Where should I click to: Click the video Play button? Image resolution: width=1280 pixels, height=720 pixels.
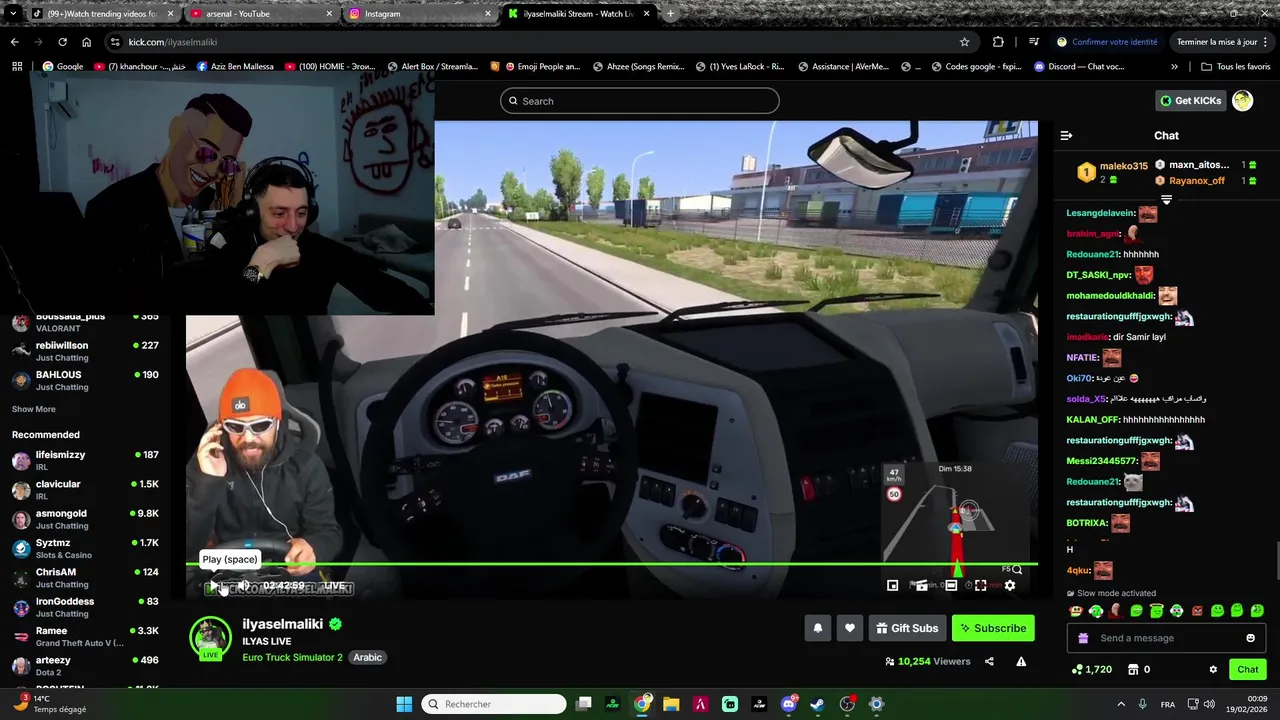[x=213, y=586]
